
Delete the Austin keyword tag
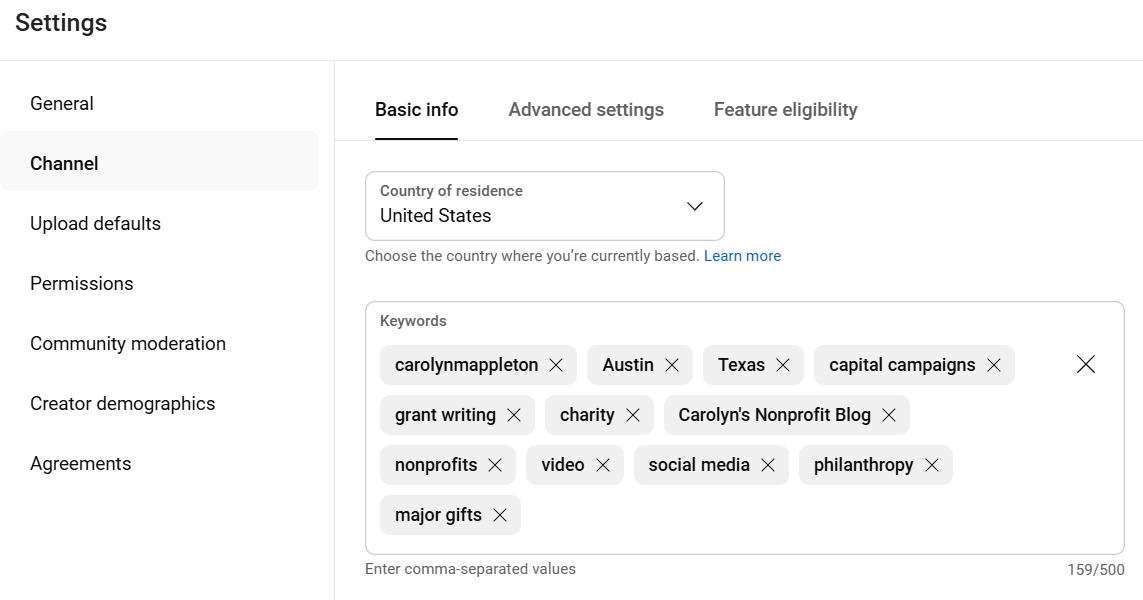coord(672,365)
